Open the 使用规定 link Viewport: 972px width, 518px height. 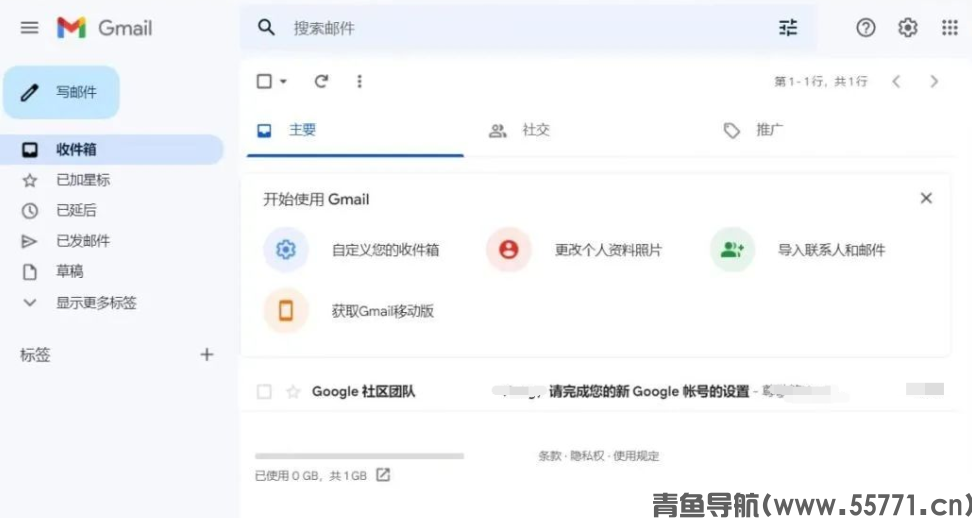[637, 456]
